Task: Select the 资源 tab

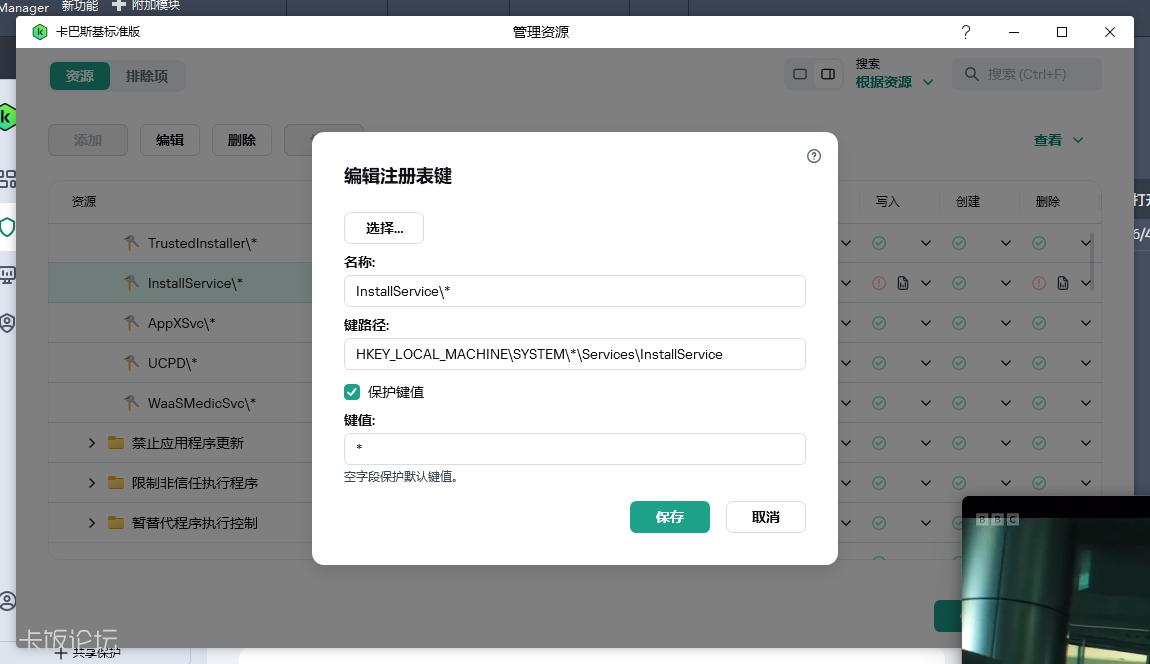Action: pyautogui.click(x=80, y=76)
